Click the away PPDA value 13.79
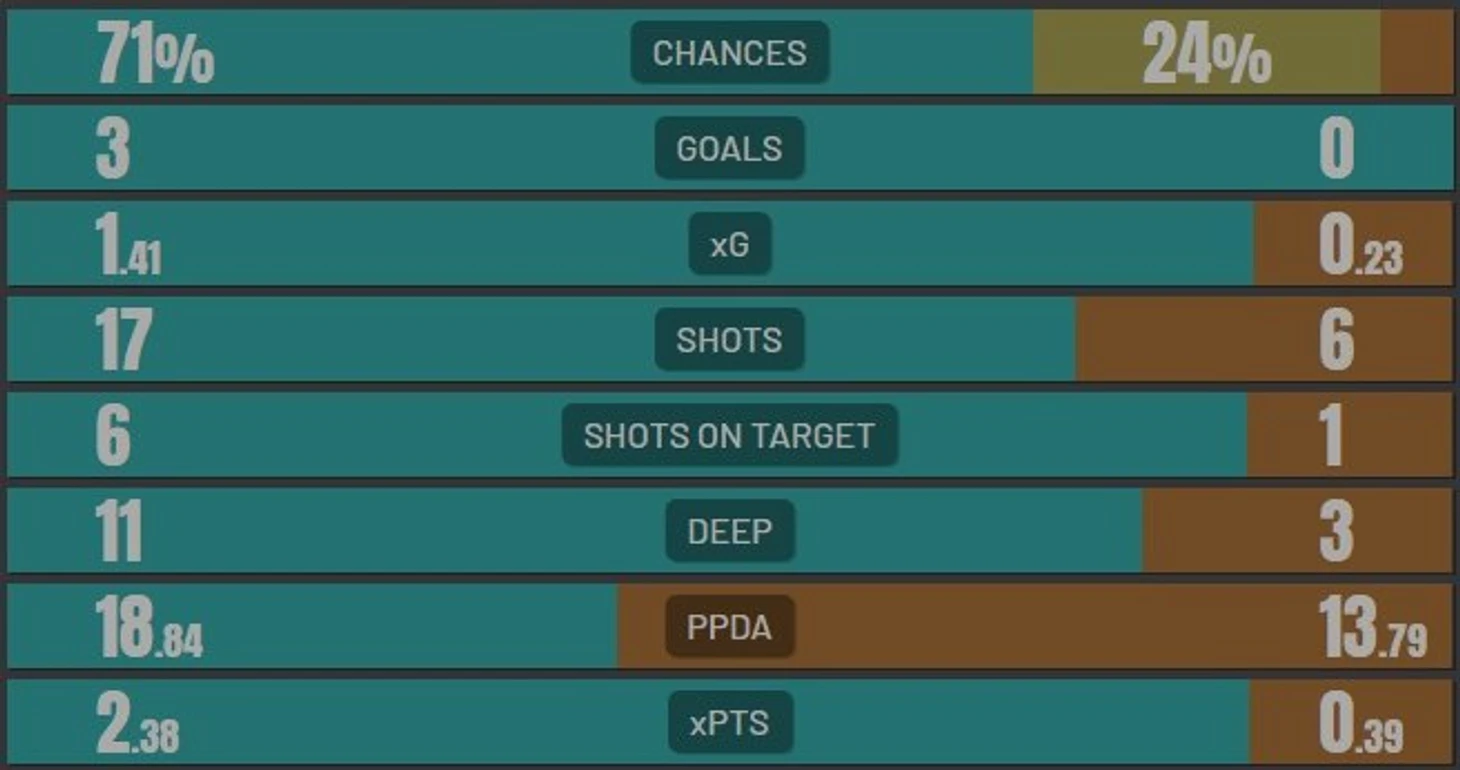 (1373, 628)
